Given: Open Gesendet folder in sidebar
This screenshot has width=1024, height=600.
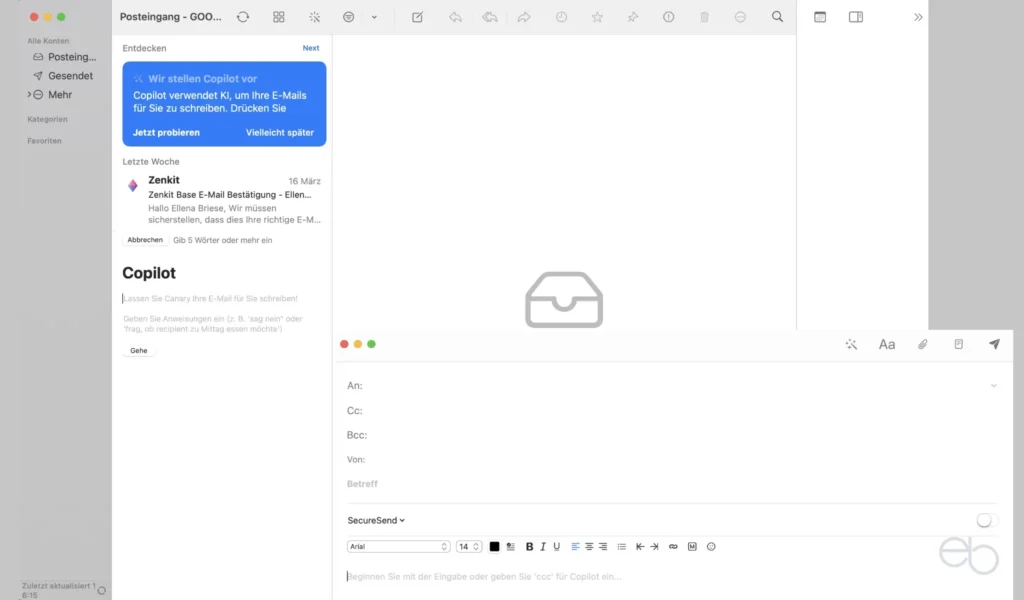Looking at the screenshot, I should pyautogui.click(x=63, y=76).
